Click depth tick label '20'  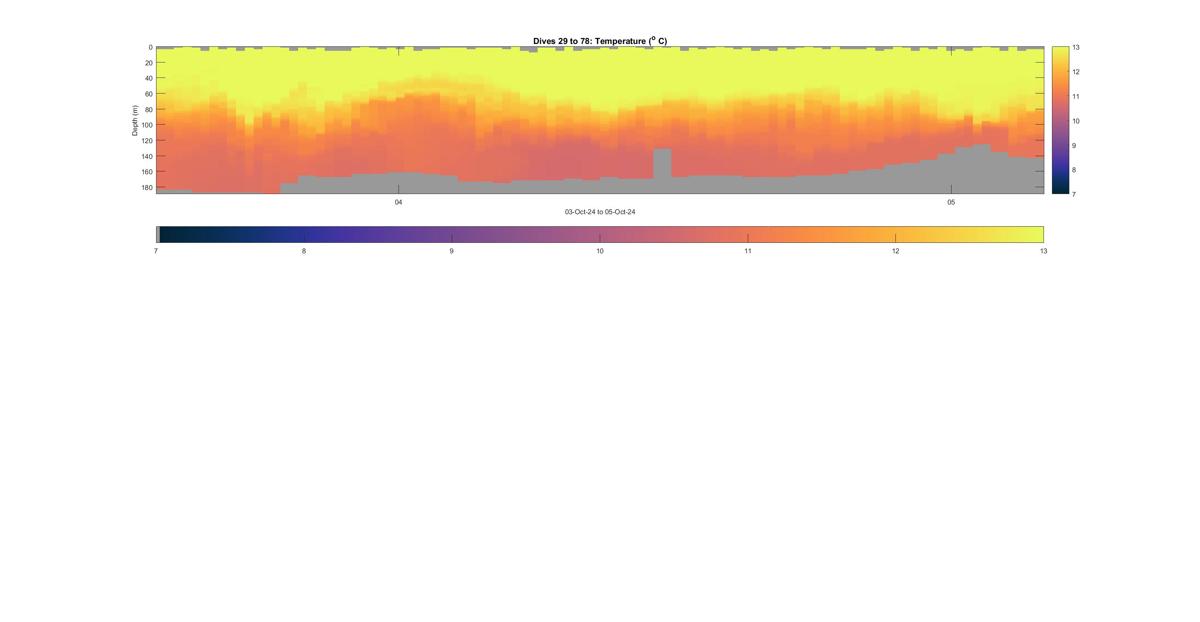(148, 63)
